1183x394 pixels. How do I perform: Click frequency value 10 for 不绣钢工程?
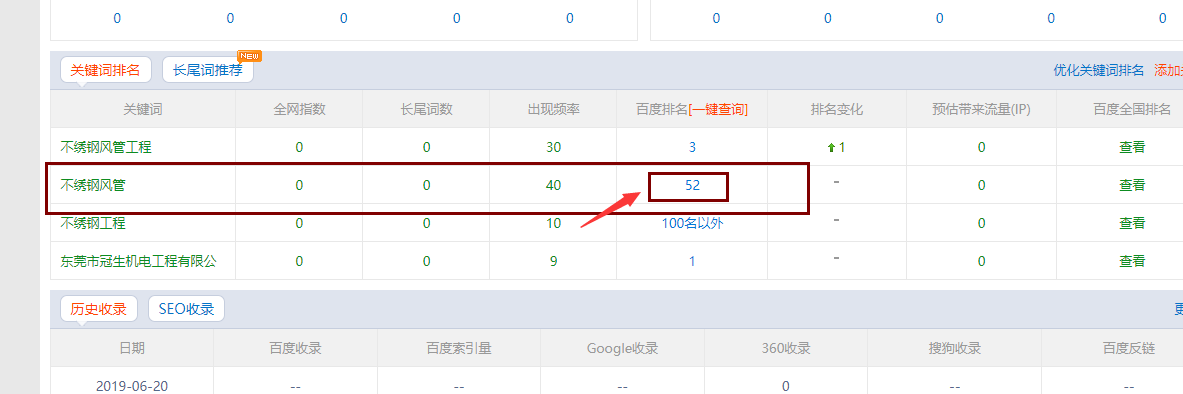(x=554, y=223)
